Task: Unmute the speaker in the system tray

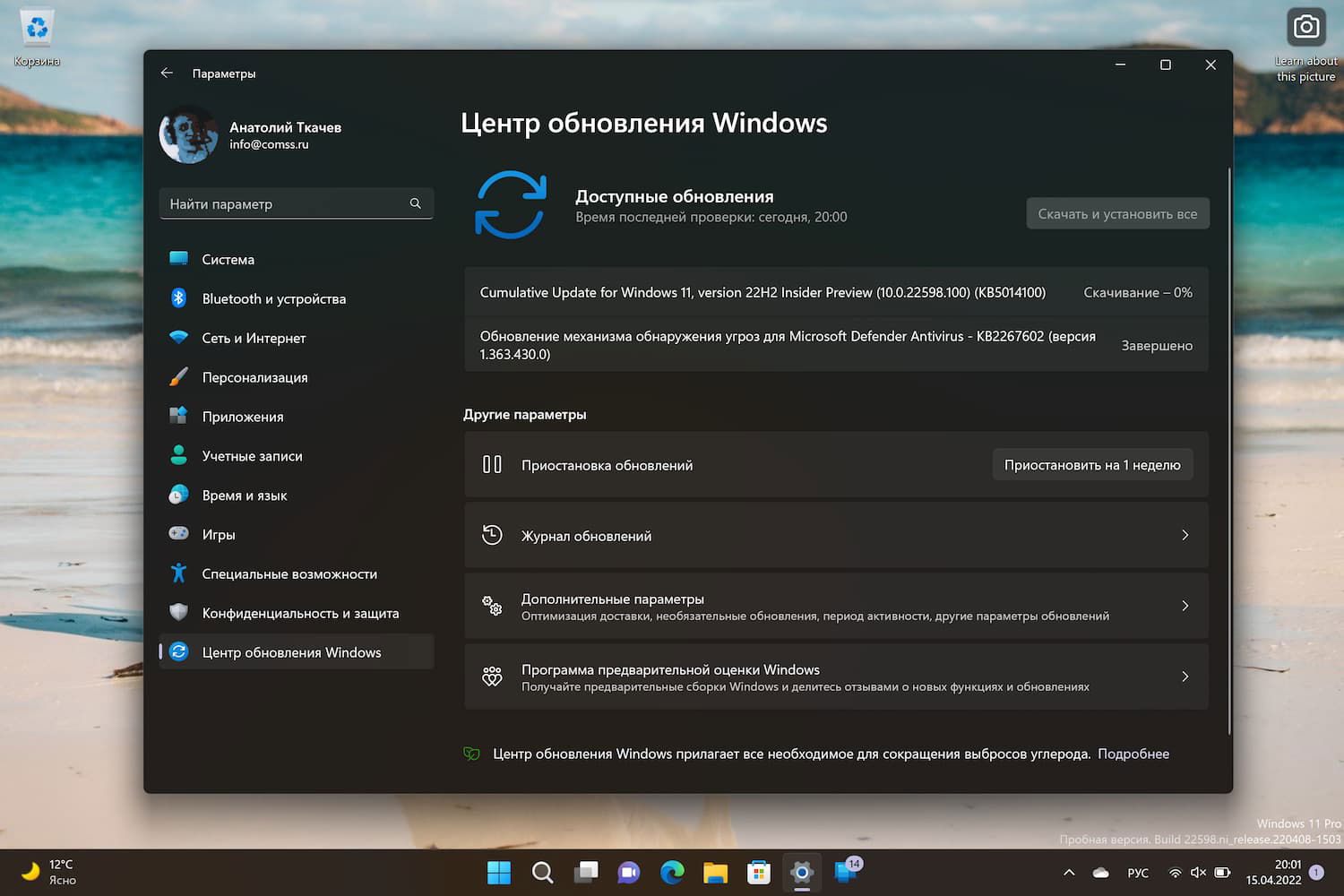Action: pos(1198,872)
